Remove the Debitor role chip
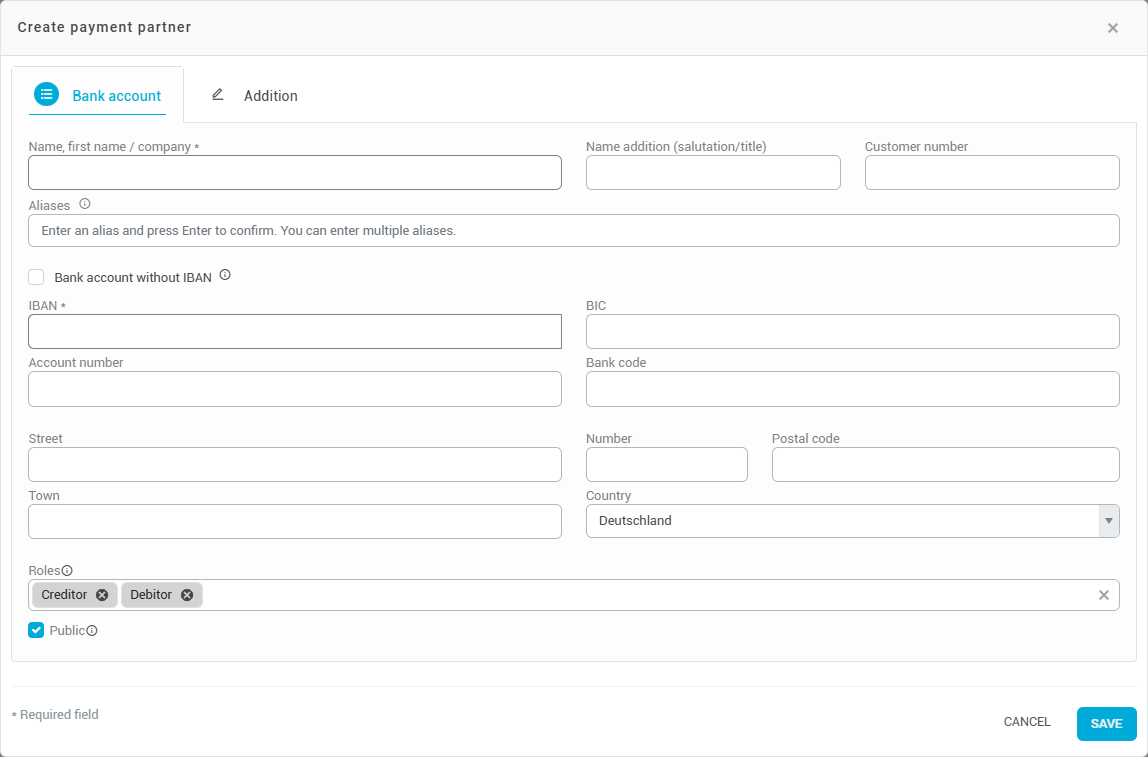This screenshot has height=757, width=1148. pyautogui.click(x=187, y=595)
